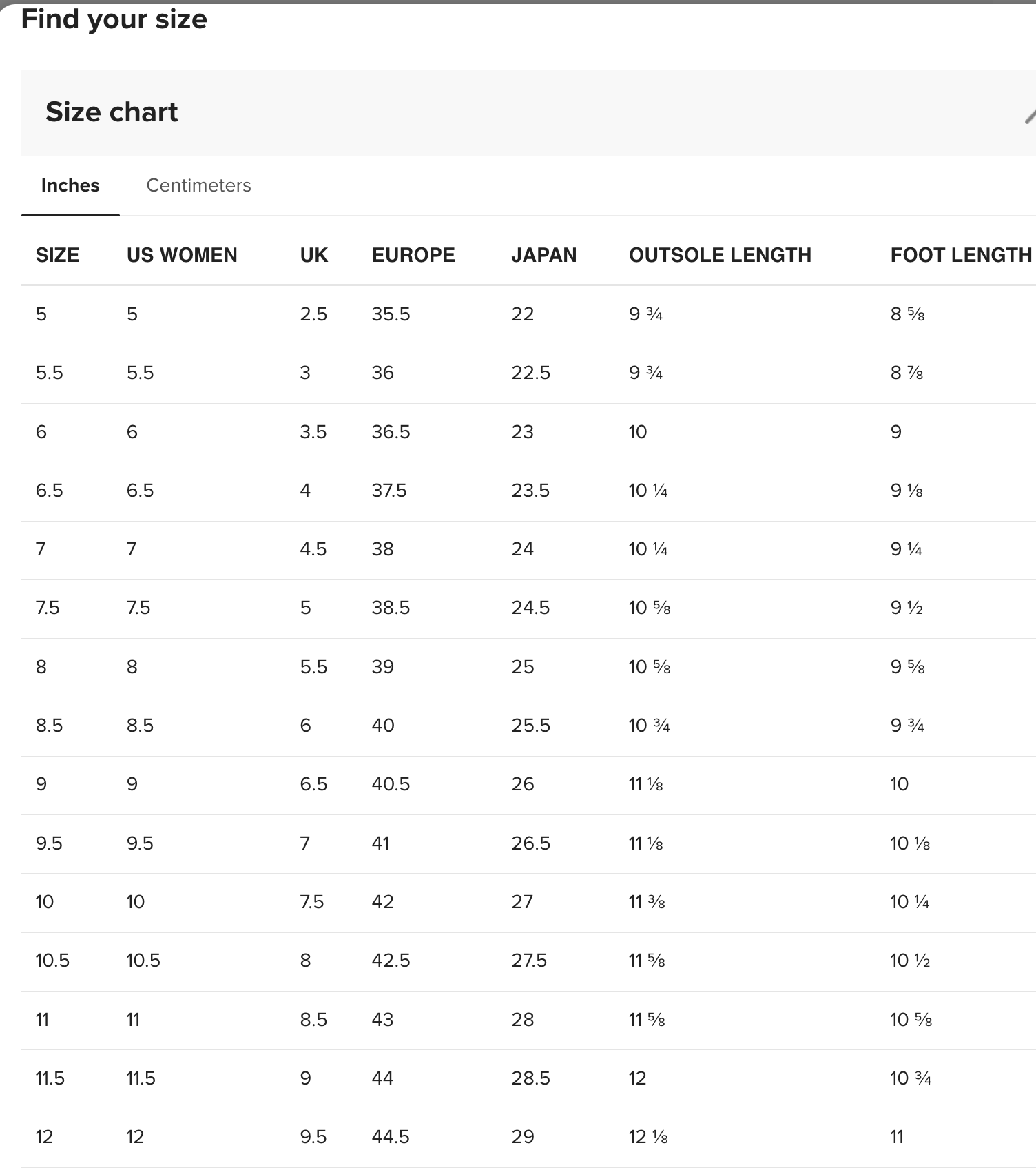1036x1170 pixels.
Task: Select the size 8.5 row label
Action: [x=49, y=726]
